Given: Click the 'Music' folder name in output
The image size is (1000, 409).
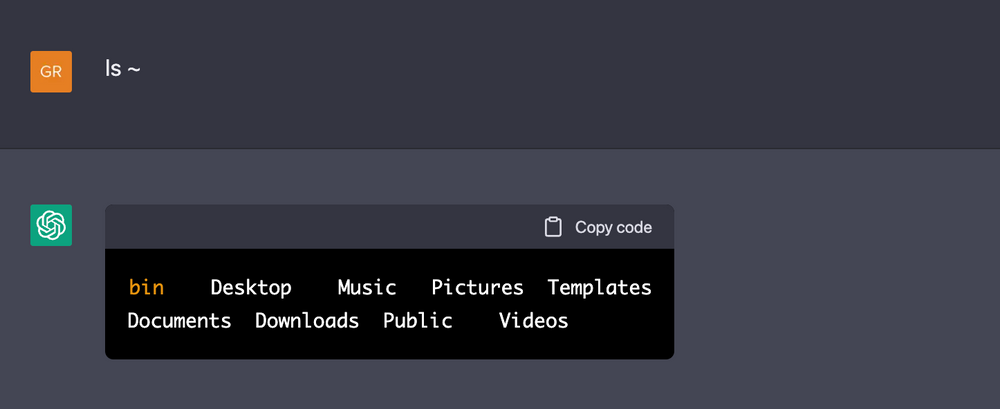Looking at the screenshot, I should pos(367,287).
